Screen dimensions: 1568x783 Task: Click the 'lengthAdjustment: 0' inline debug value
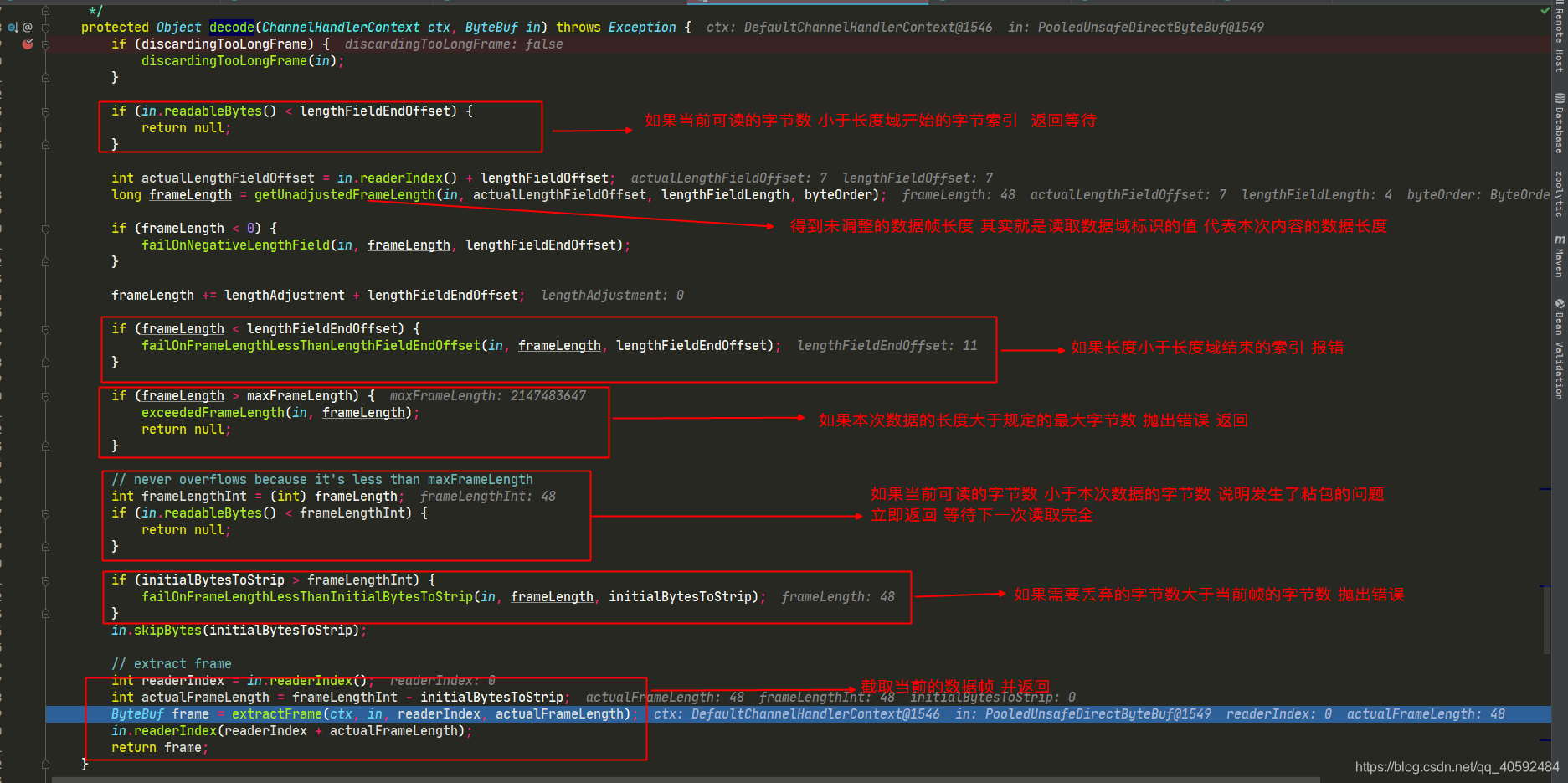[x=612, y=296]
